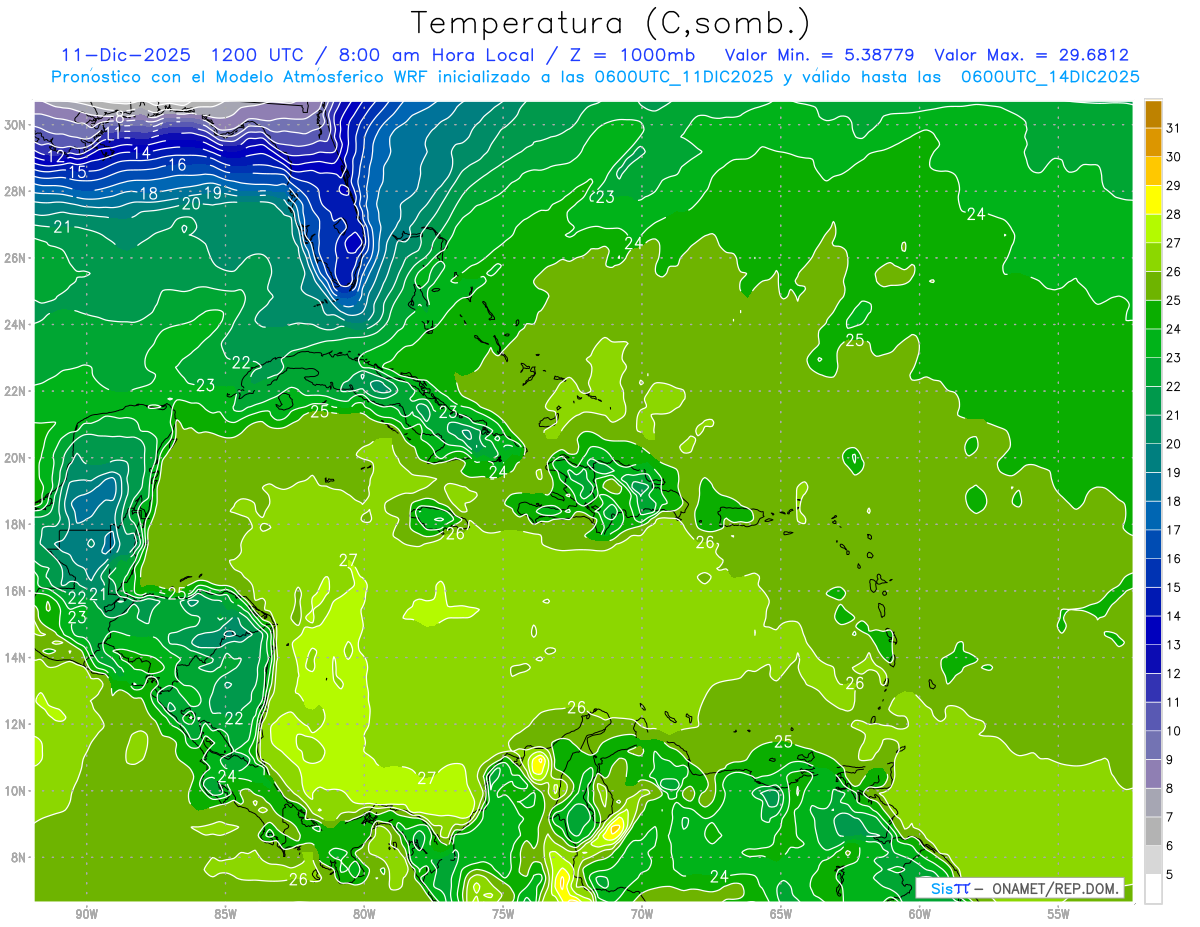The image size is (1200, 927).
Task: Click legend scale value 28
Action: pyautogui.click(x=1174, y=214)
